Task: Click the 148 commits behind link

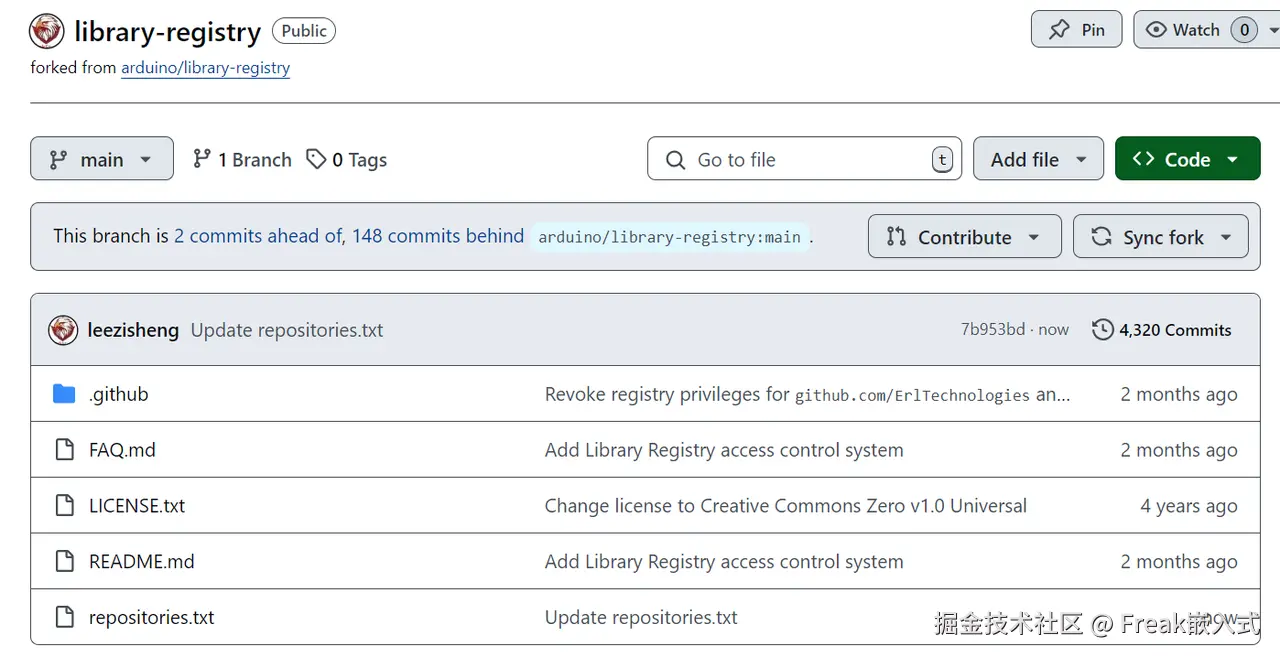Action: (x=437, y=236)
